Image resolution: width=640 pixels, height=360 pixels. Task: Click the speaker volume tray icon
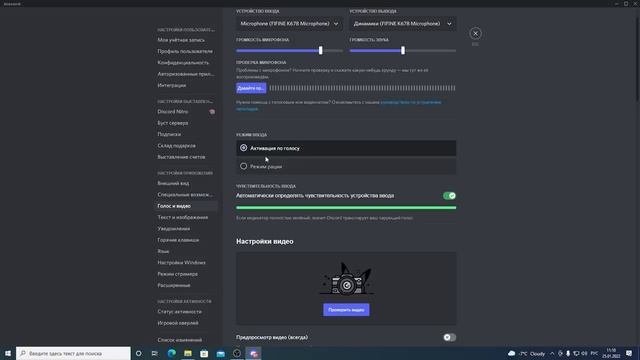(x=584, y=353)
